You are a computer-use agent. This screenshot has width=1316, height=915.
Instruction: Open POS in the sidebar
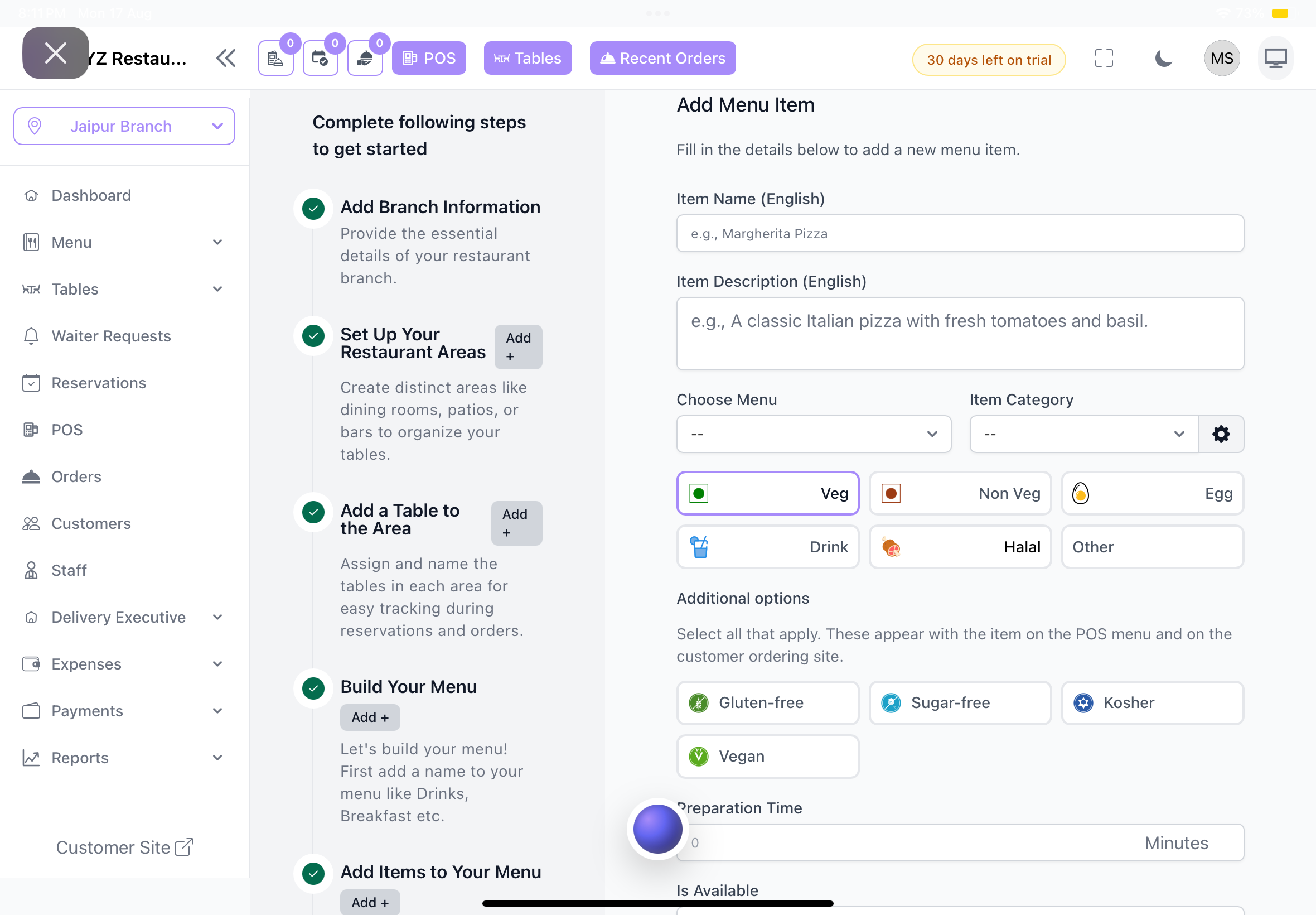tap(124, 430)
